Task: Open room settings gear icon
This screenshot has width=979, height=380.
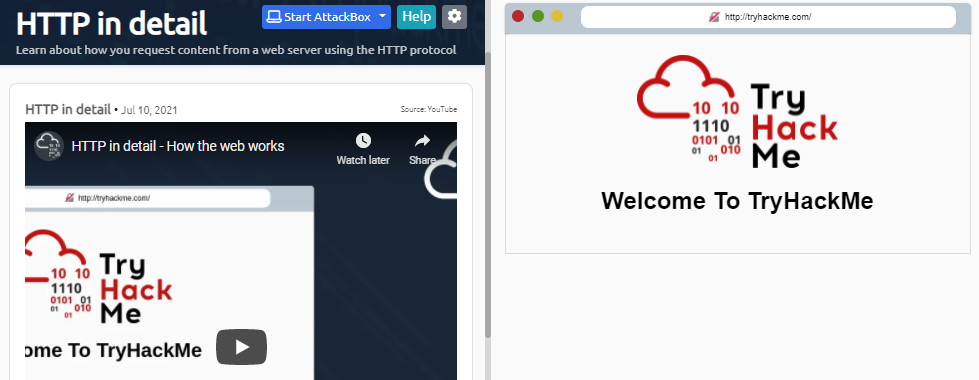Action: point(455,17)
